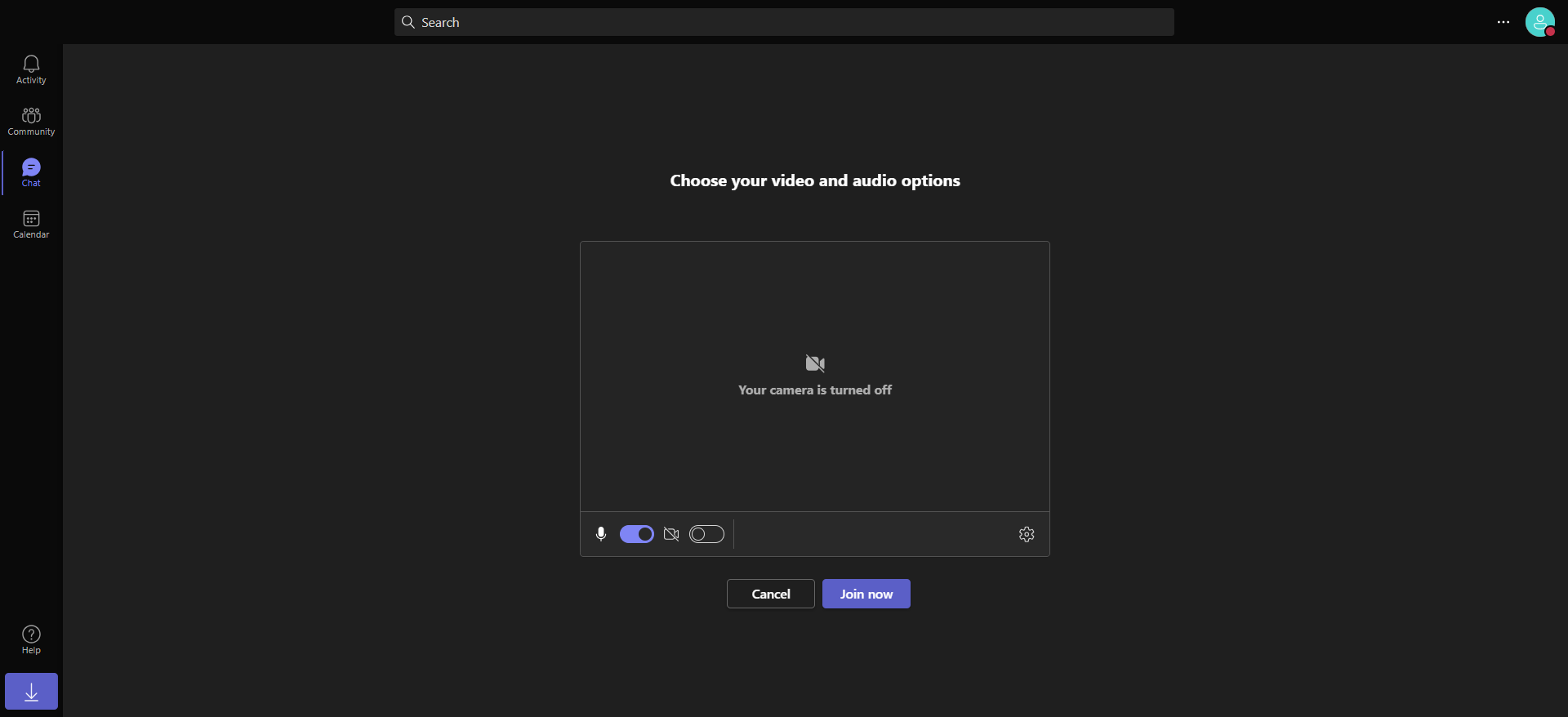Click the Cancel button
Image resolution: width=1568 pixels, height=717 pixels.
[x=771, y=594]
